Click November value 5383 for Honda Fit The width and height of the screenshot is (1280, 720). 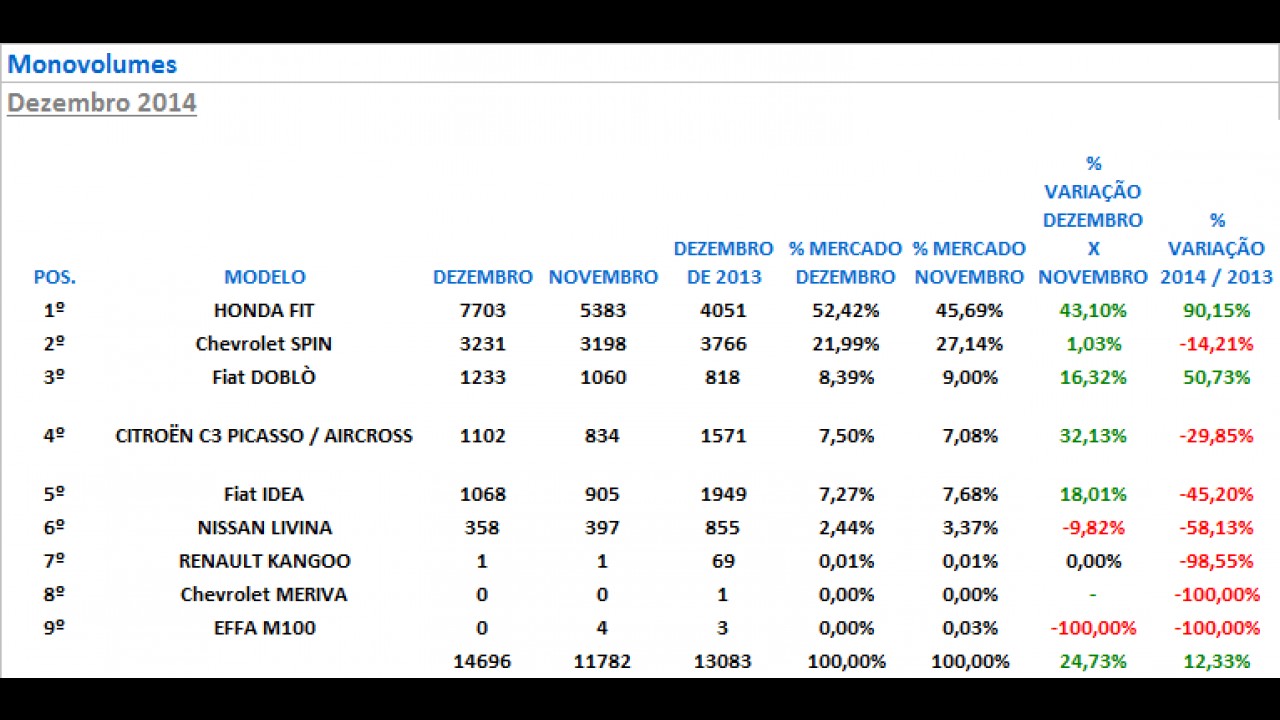pos(602,311)
